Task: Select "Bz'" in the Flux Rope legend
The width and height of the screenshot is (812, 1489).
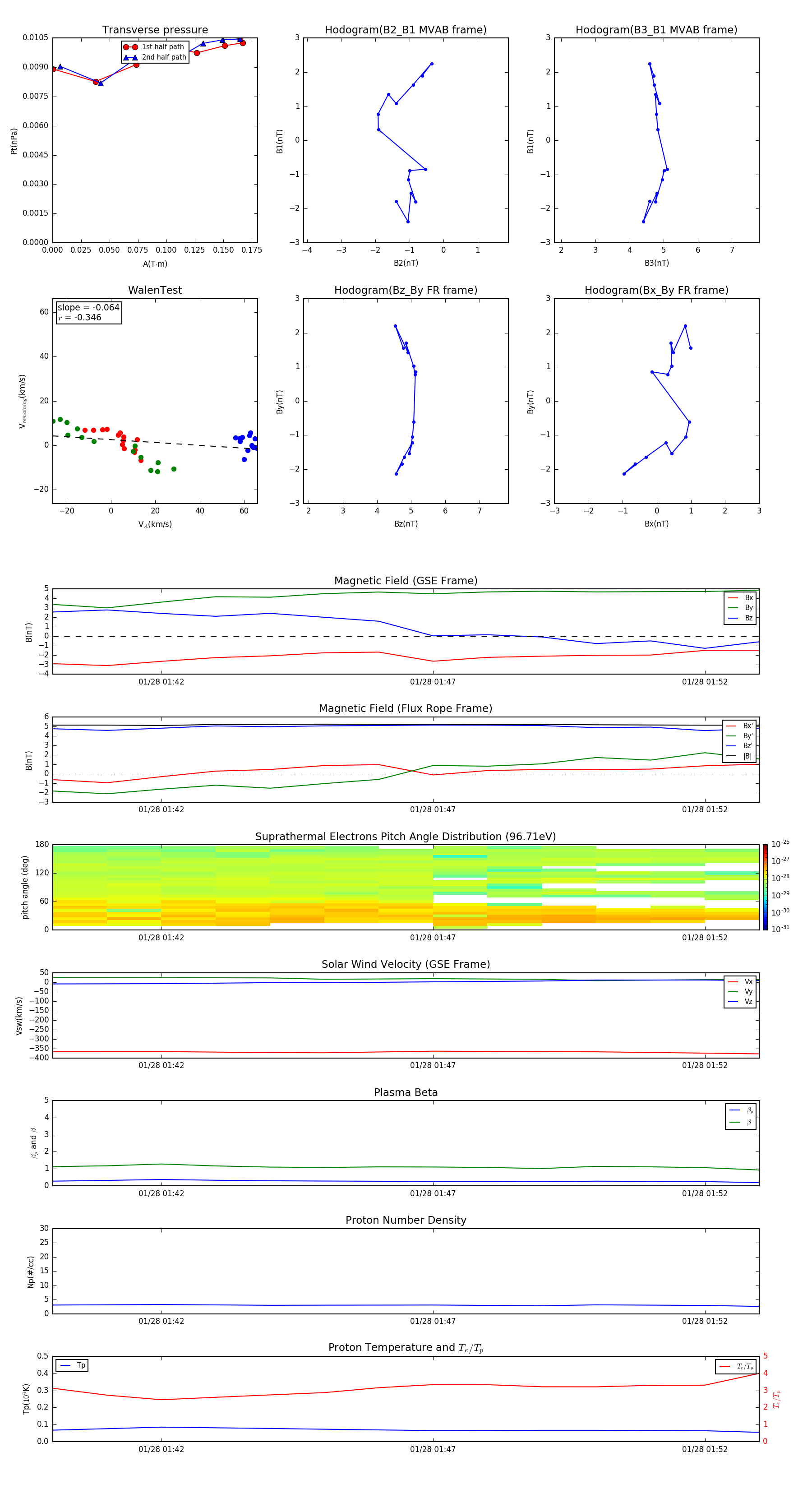Action: click(x=740, y=746)
